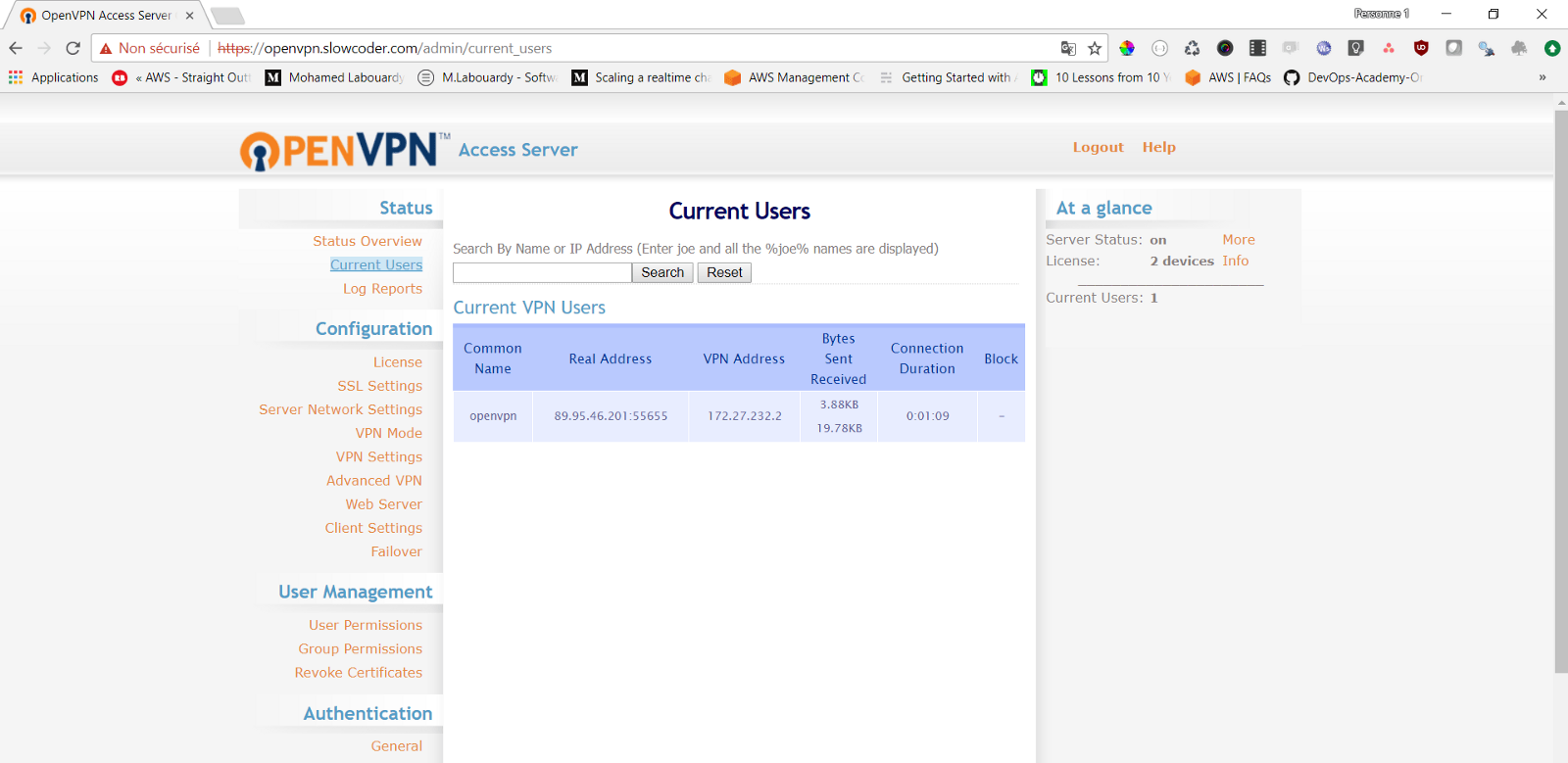Open Log Reports in the sidebar
This screenshot has width=1568, height=763.
click(382, 289)
